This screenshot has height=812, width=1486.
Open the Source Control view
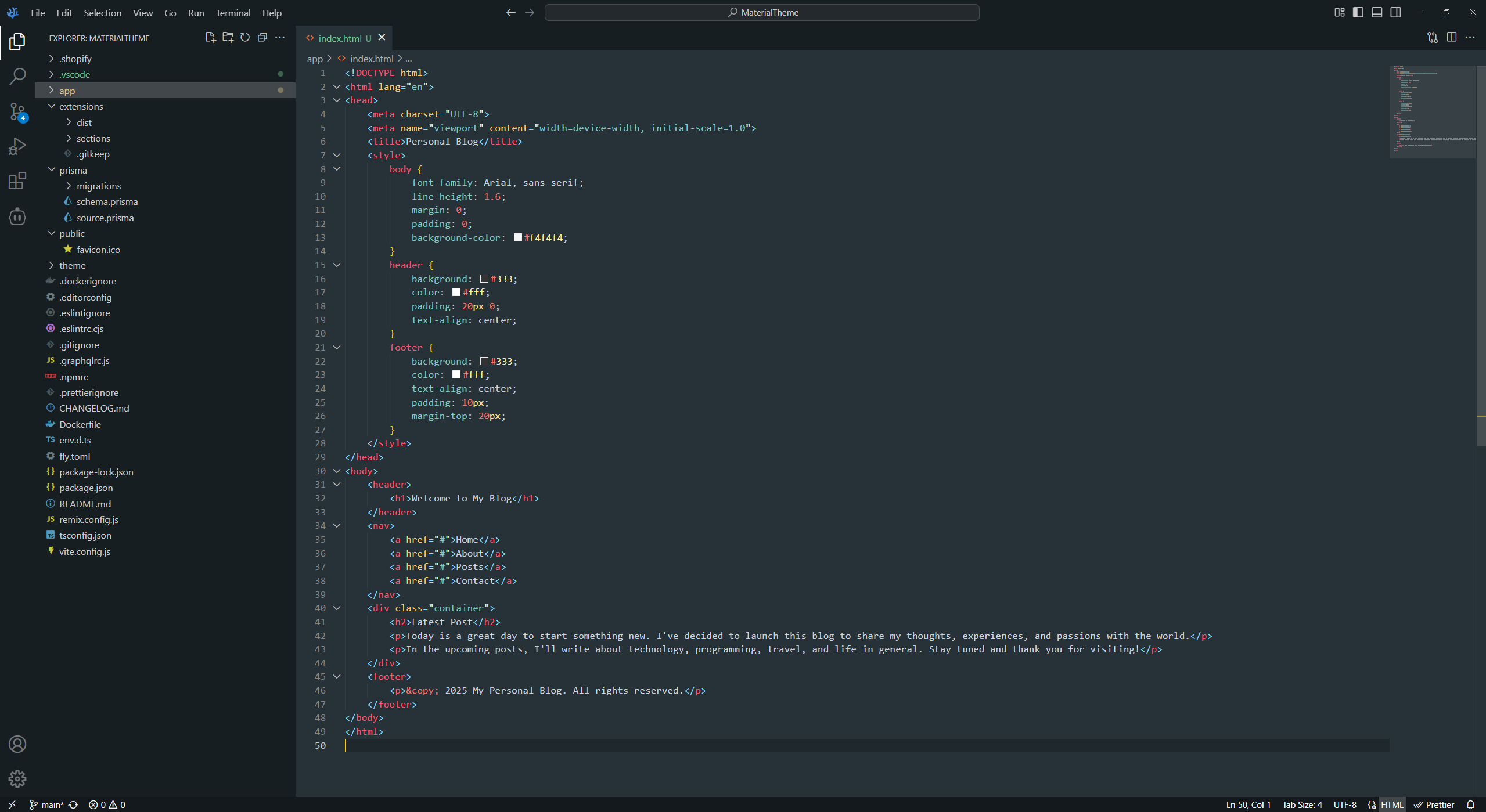click(17, 111)
